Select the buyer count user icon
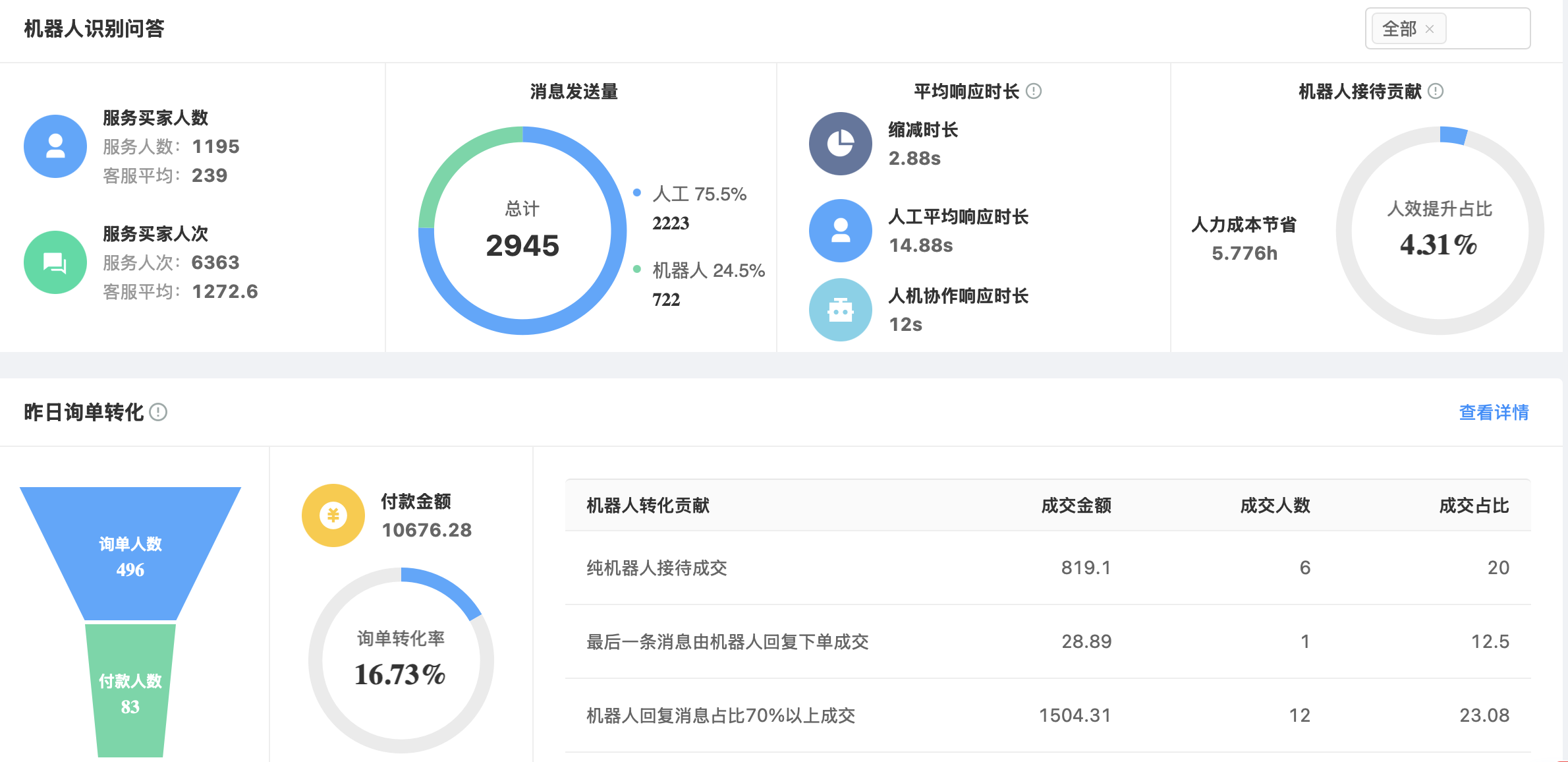The height and width of the screenshot is (762, 1568). [55, 146]
